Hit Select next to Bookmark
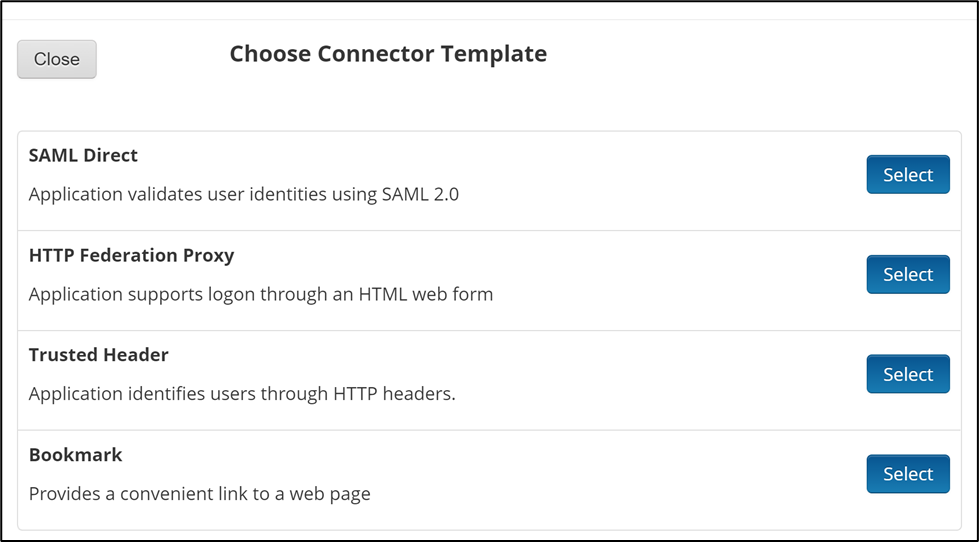979x542 pixels. point(907,474)
